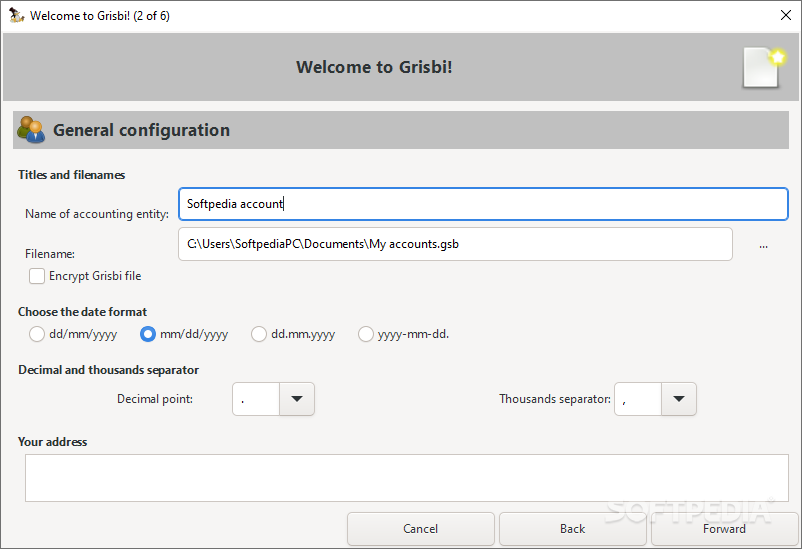The width and height of the screenshot is (802, 549).
Task: Click the Decimal and thousands separator heading
Action: click(108, 370)
